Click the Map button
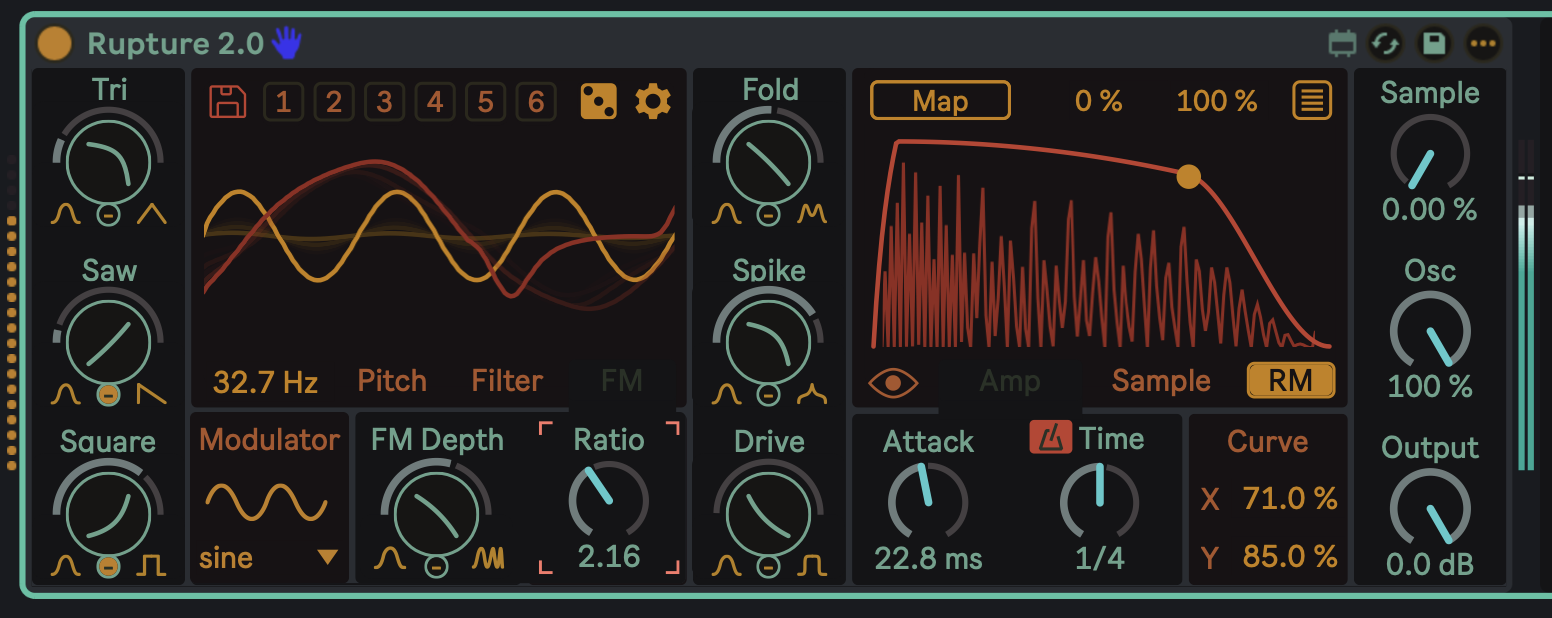 point(940,101)
